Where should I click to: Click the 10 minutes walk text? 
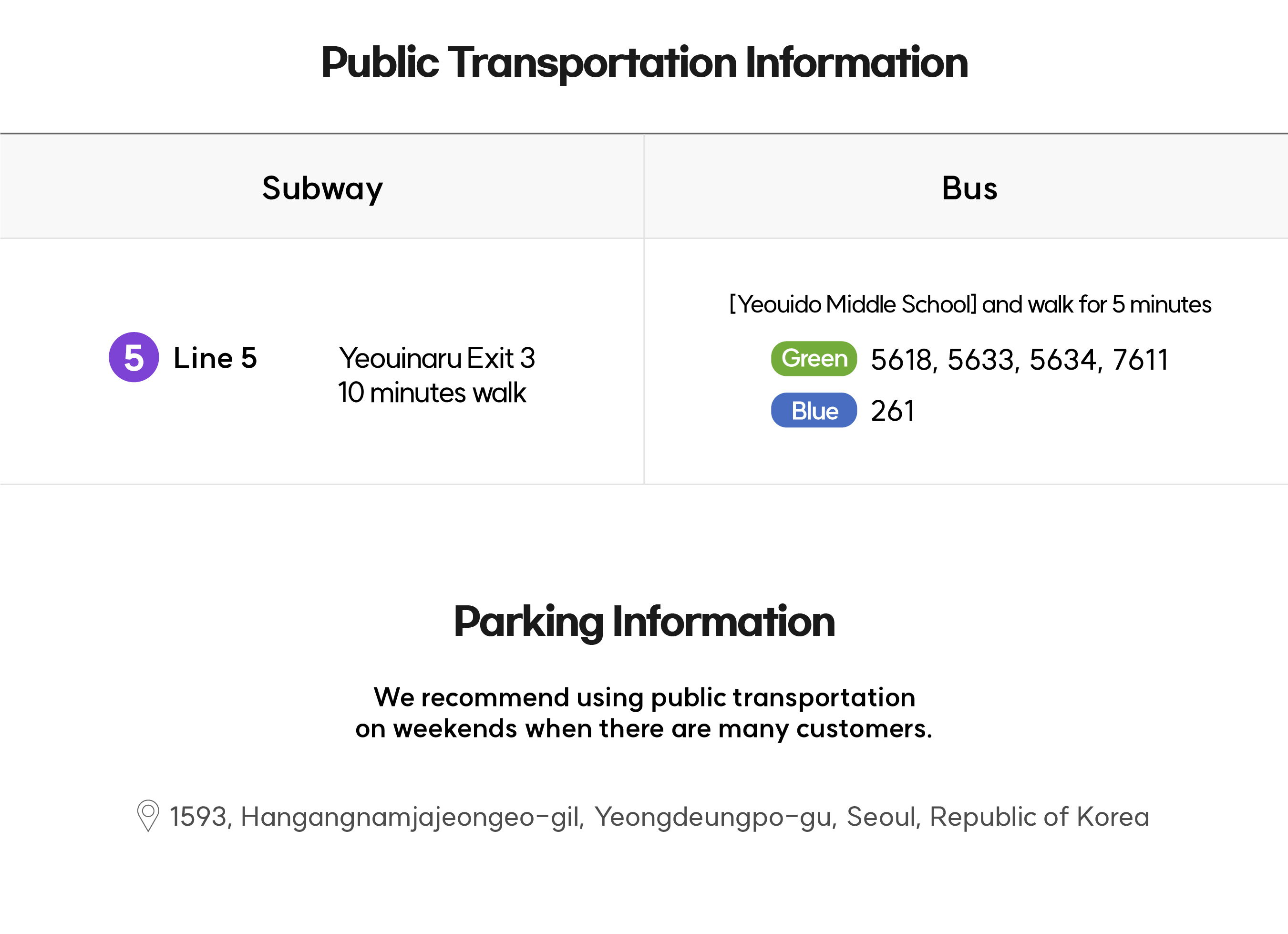pyautogui.click(x=432, y=393)
